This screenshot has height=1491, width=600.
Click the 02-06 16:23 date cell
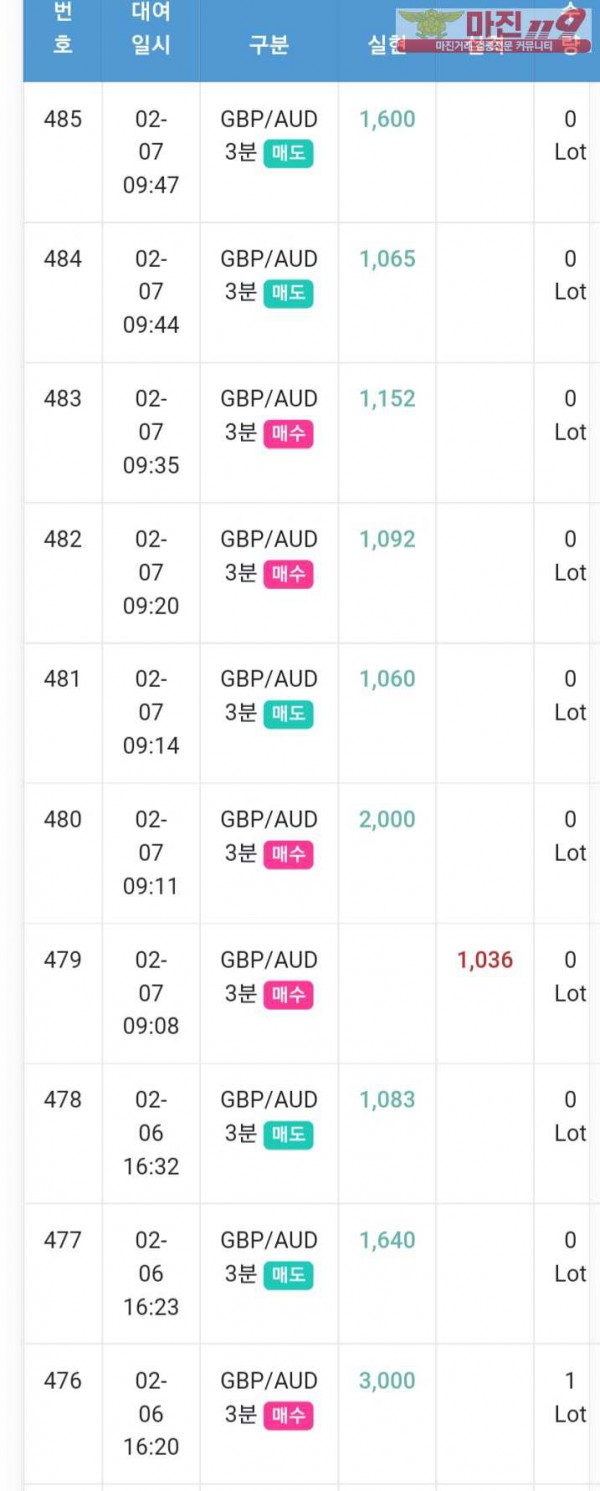[151, 1273]
